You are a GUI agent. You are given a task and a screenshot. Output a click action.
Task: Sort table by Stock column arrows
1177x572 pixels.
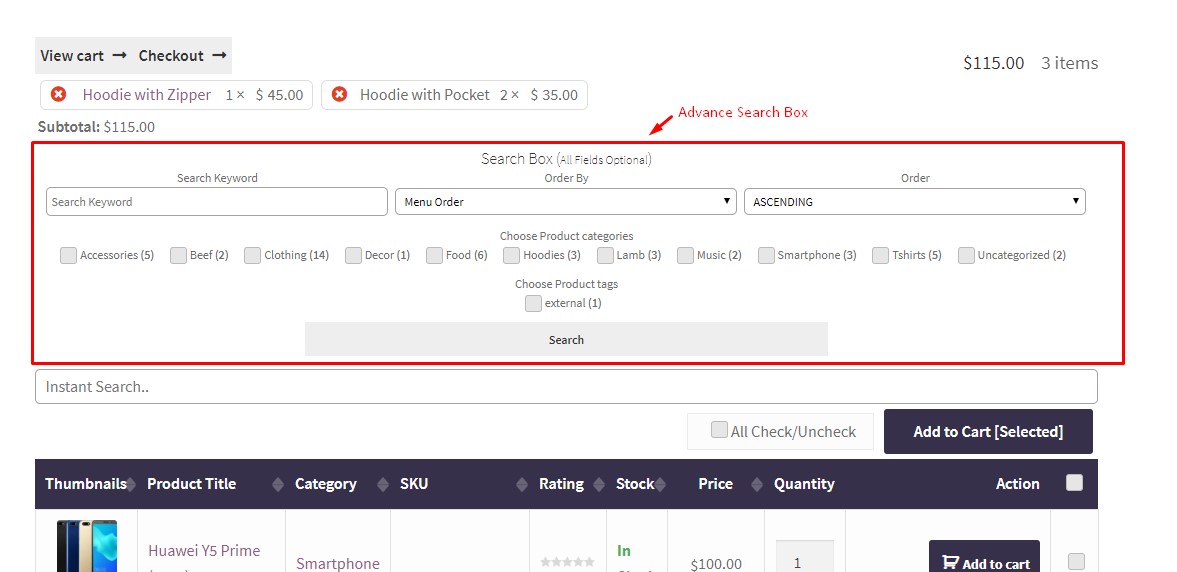click(660, 485)
